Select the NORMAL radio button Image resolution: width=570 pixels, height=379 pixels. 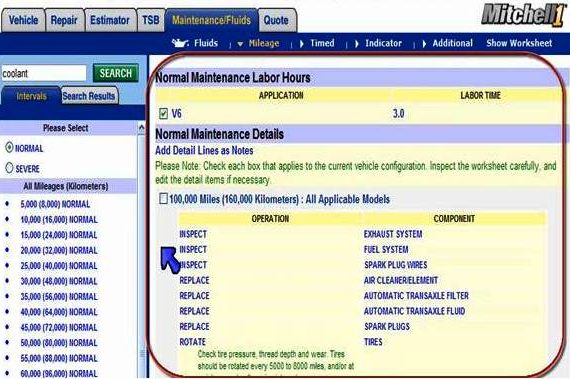click(x=9, y=147)
